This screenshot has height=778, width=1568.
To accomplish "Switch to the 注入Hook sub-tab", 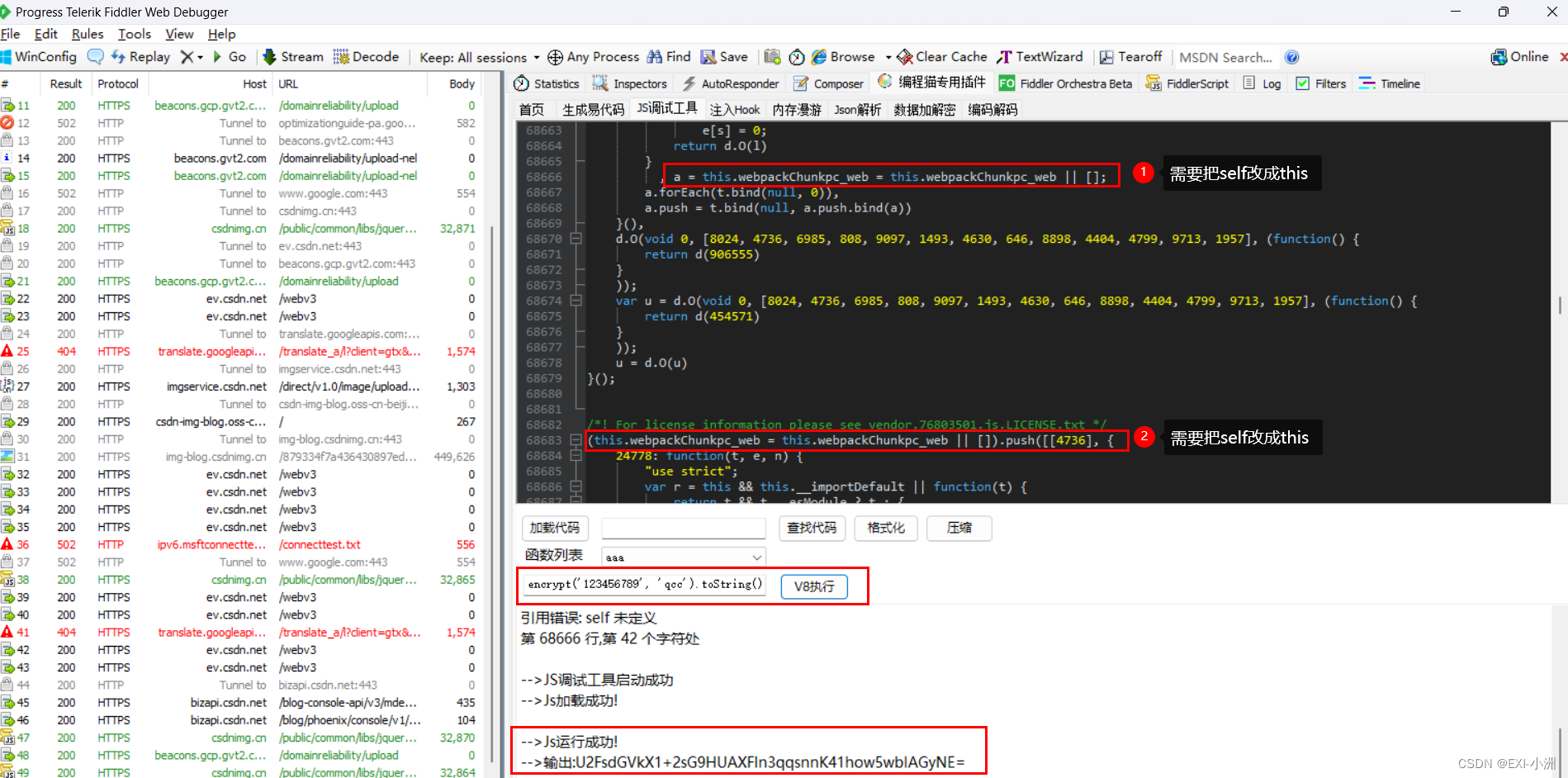I will click(735, 109).
